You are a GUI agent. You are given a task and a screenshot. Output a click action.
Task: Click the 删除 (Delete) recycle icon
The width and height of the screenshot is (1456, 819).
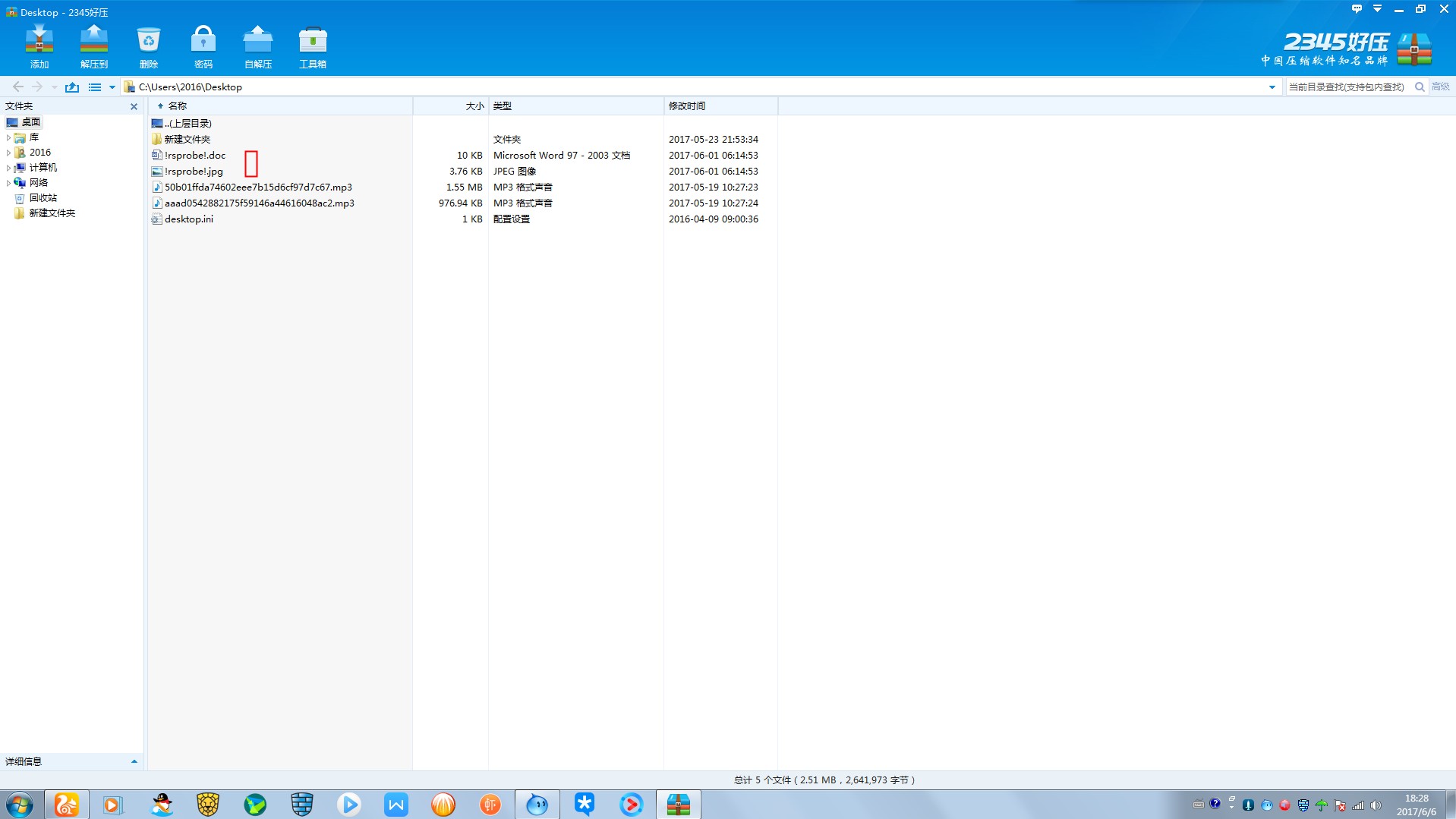[x=149, y=46]
